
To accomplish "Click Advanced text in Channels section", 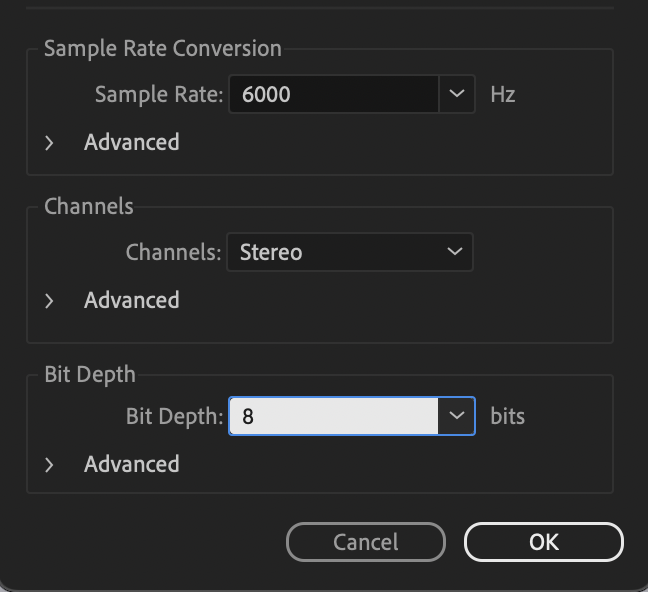I will 131,300.
